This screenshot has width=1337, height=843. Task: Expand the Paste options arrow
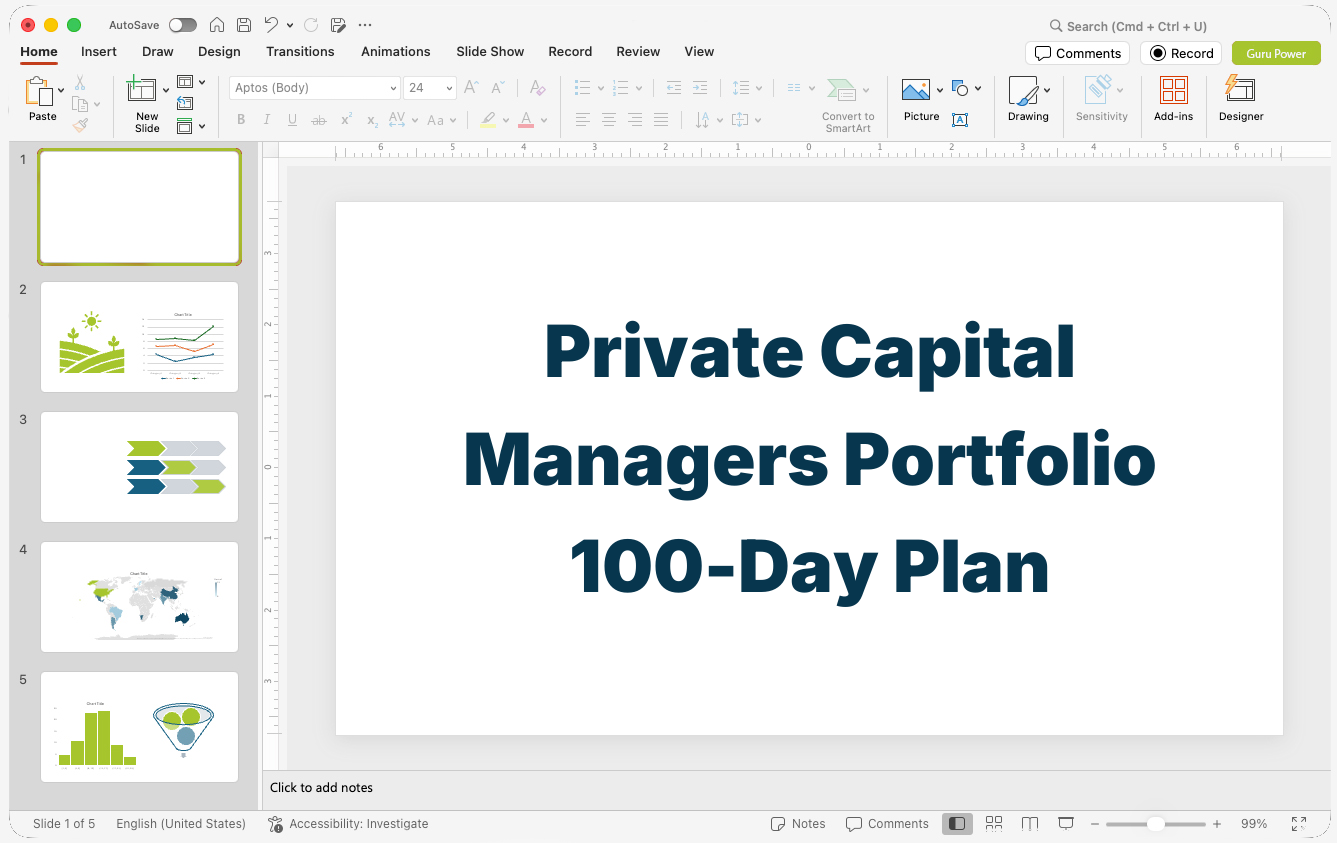tap(61, 90)
